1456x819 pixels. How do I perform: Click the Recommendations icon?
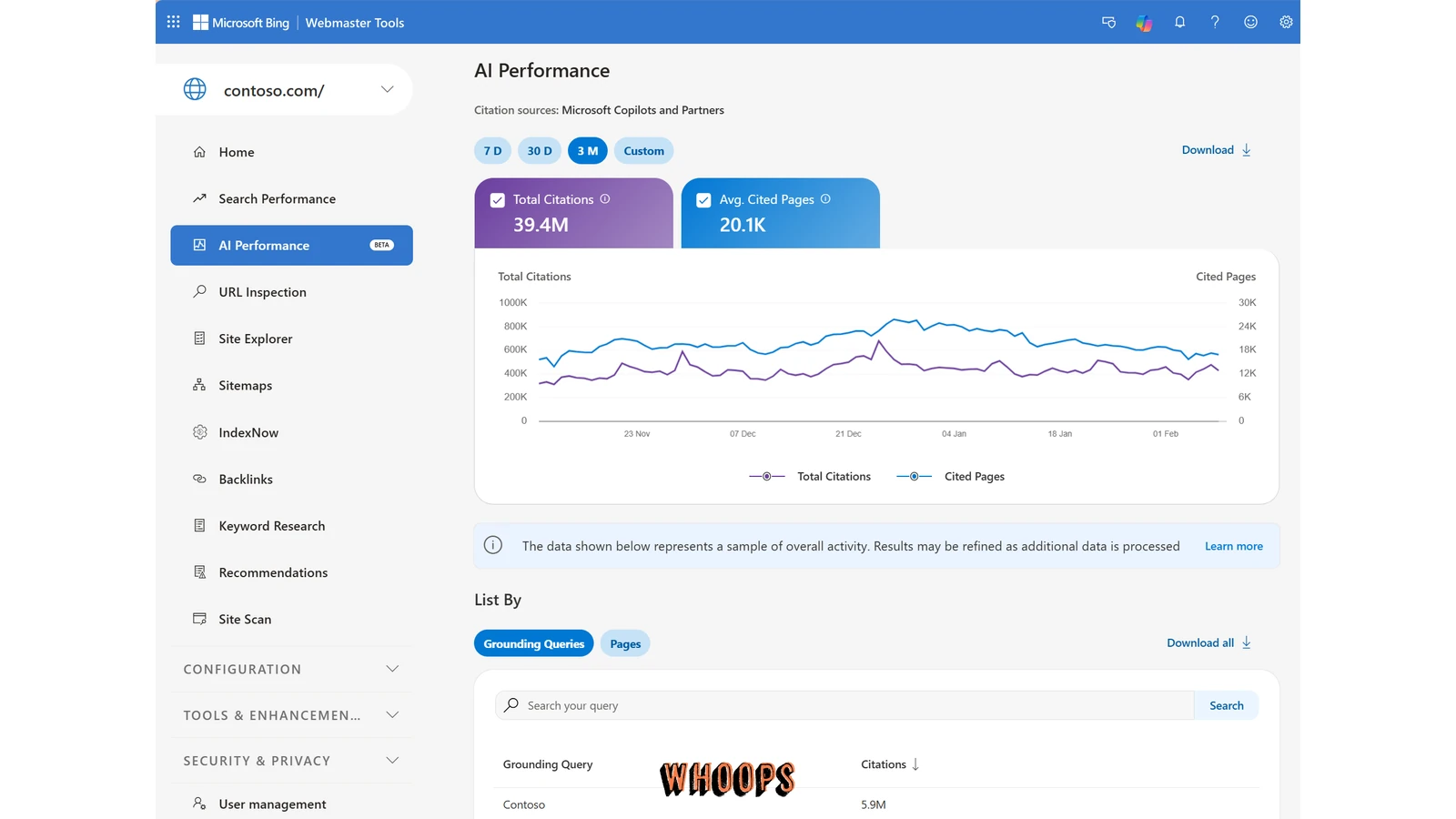(199, 571)
